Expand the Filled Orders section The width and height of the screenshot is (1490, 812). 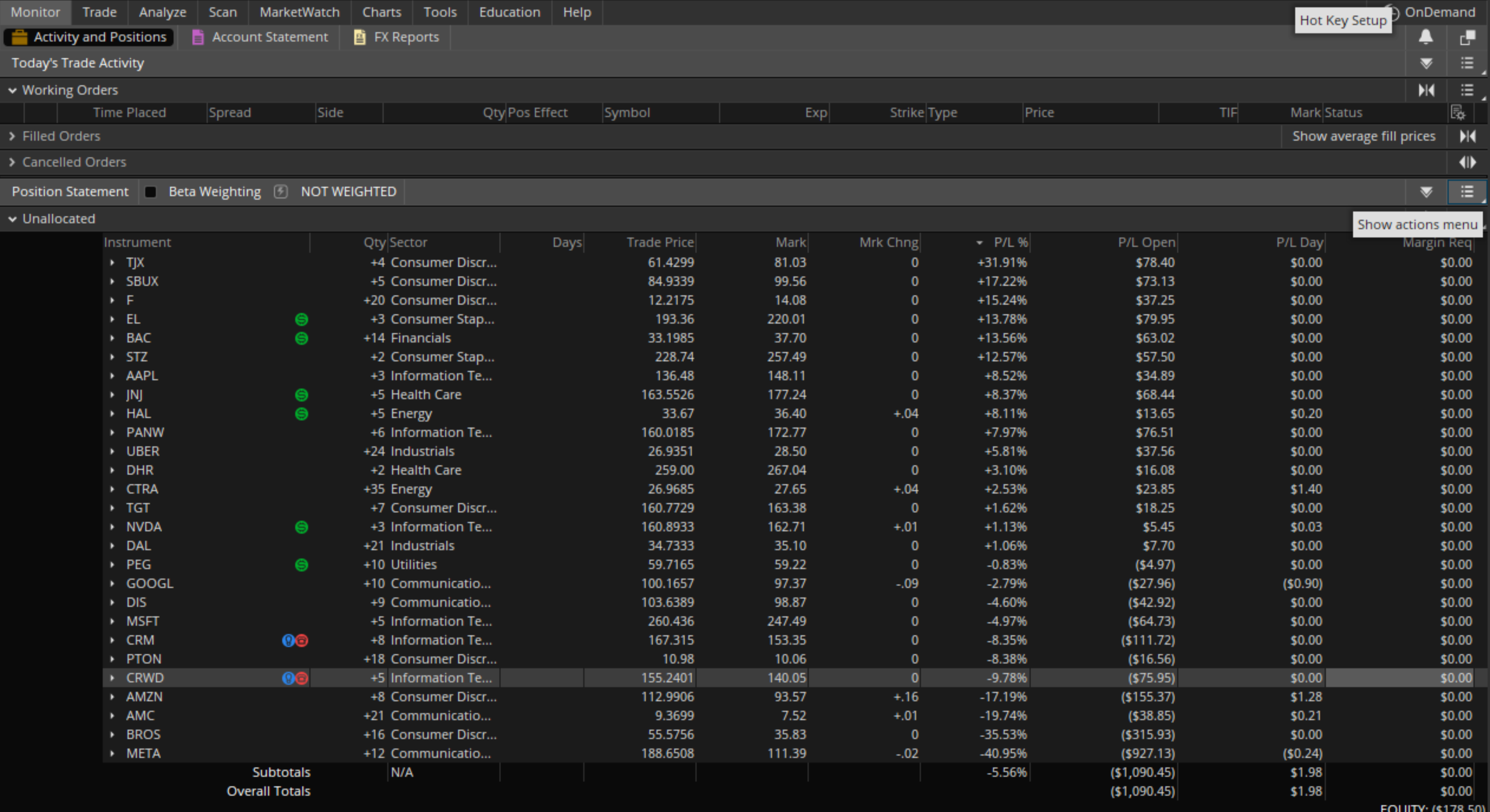[x=12, y=136]
